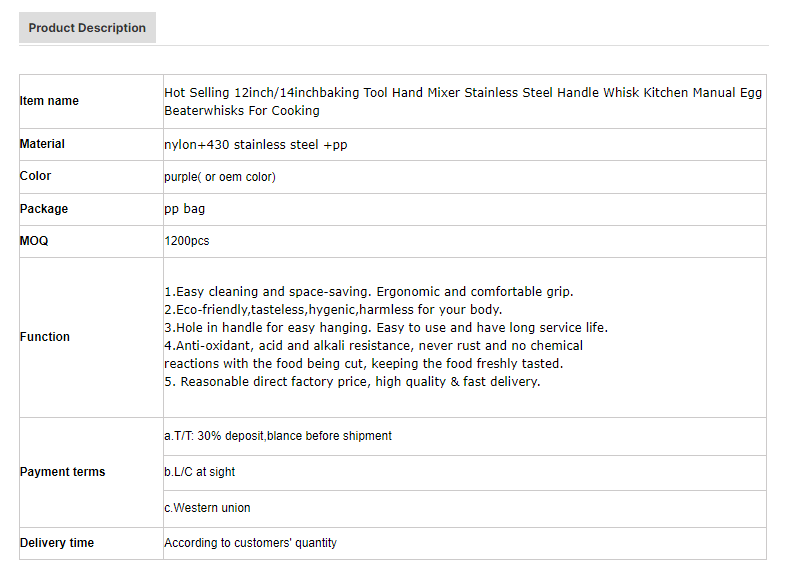Viewport: 803px width, 585px height.
Task: Click the pp bag package value
Action: tap(184, 209)
